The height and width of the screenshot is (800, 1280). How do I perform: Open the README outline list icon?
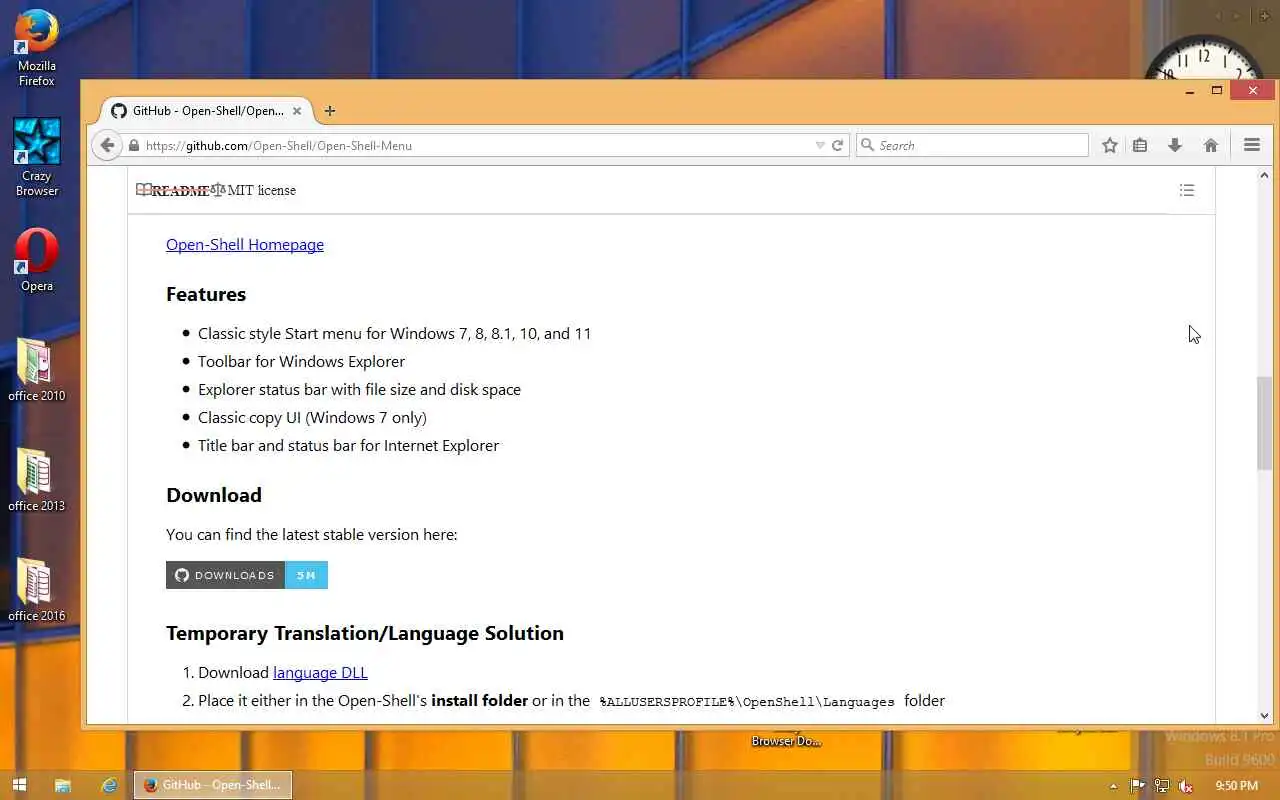pyautogui.click(x=1187, y=190)
